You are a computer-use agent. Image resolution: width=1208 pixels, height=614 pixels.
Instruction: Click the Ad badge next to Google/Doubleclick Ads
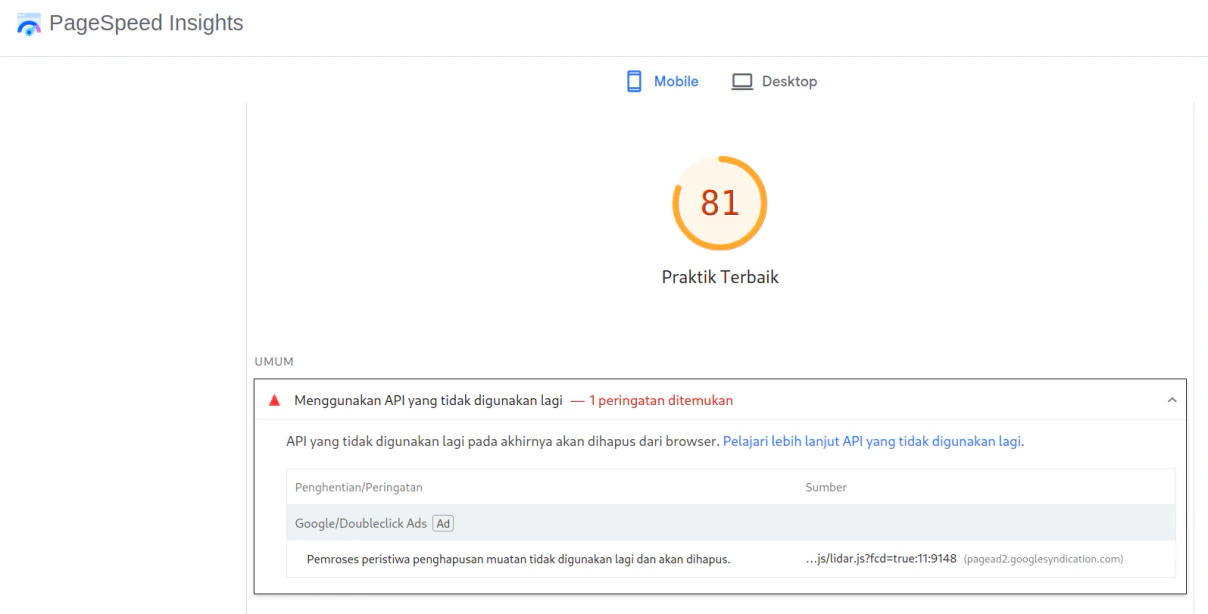pyautogui.click(x=444, y=523)
